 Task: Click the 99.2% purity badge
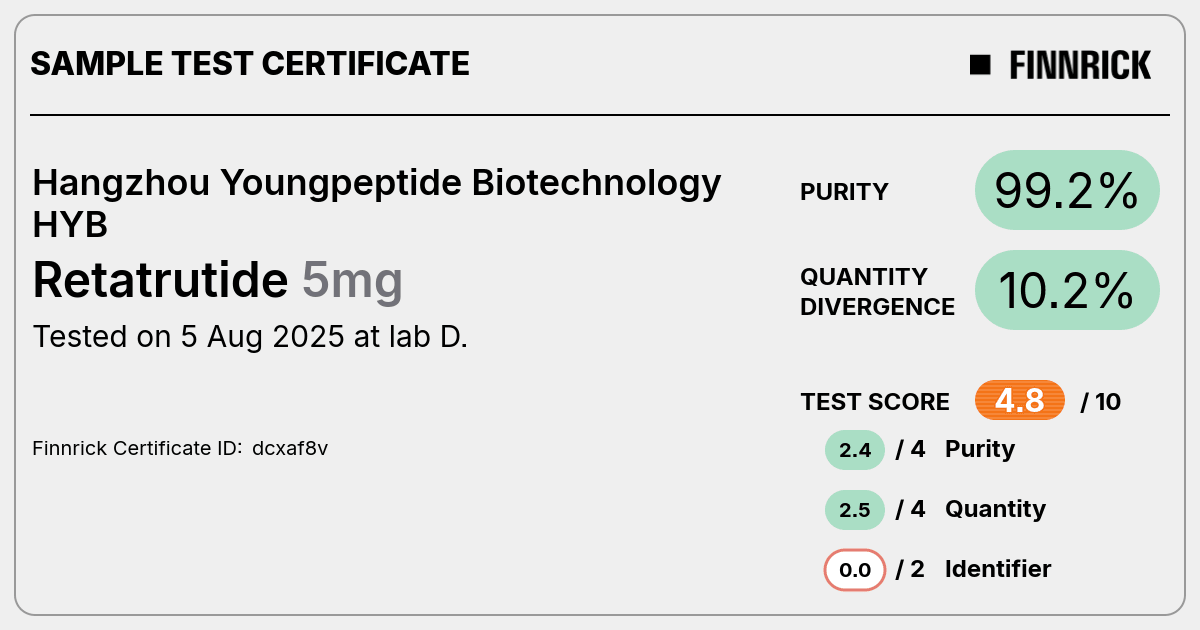(x=1067, y=190)
